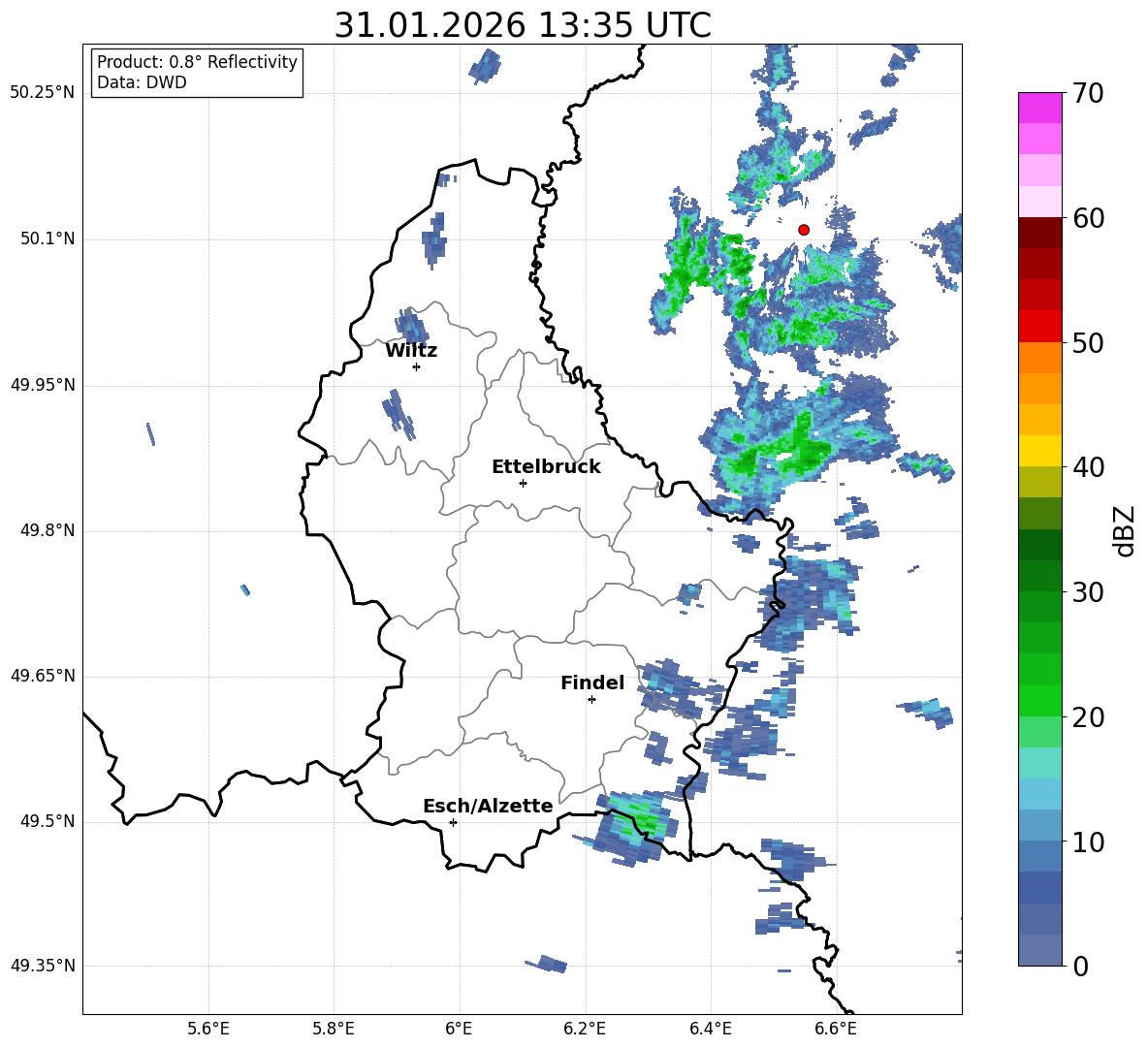
Task: Click the orange swatch below 50 dBZ
Action: [x=1039, y=358]
